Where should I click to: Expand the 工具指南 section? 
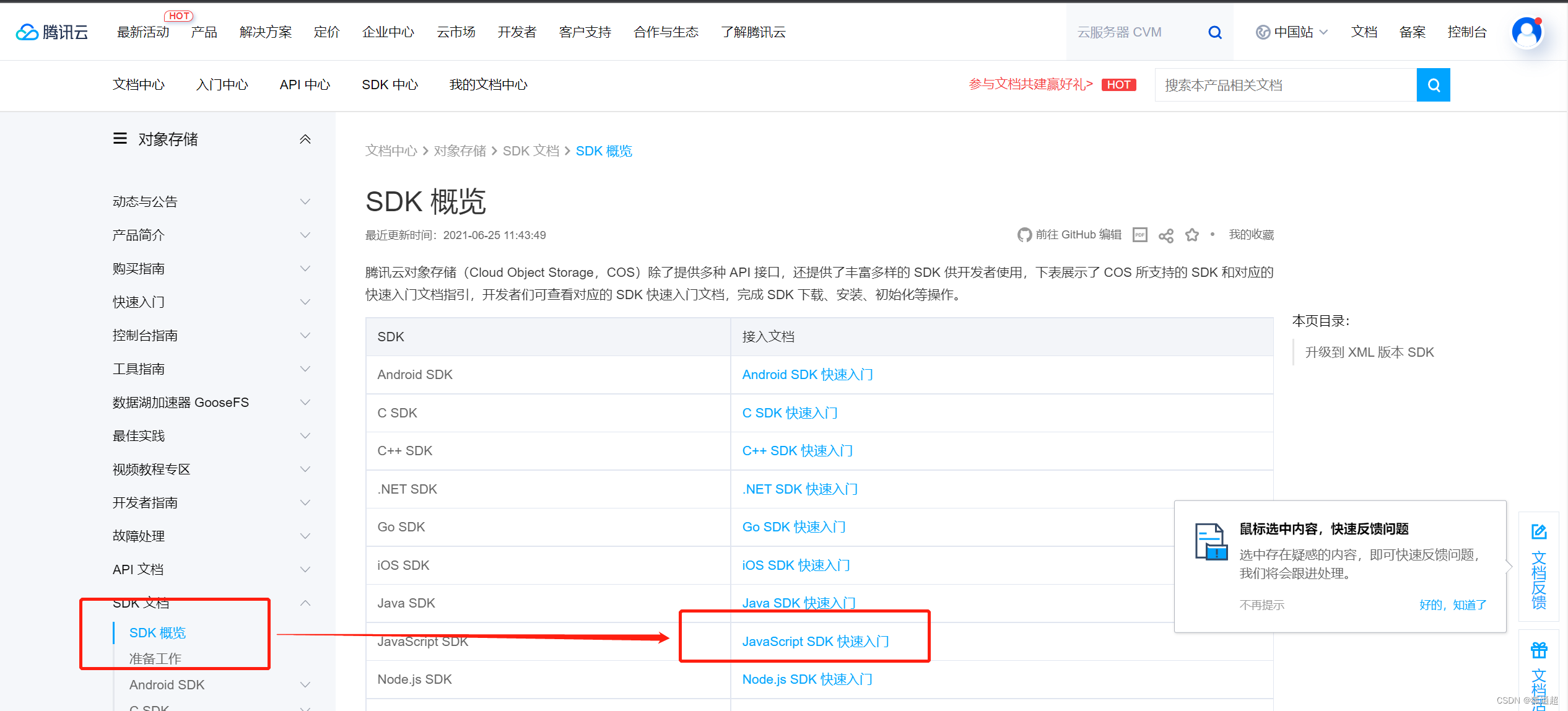[305, 369]
